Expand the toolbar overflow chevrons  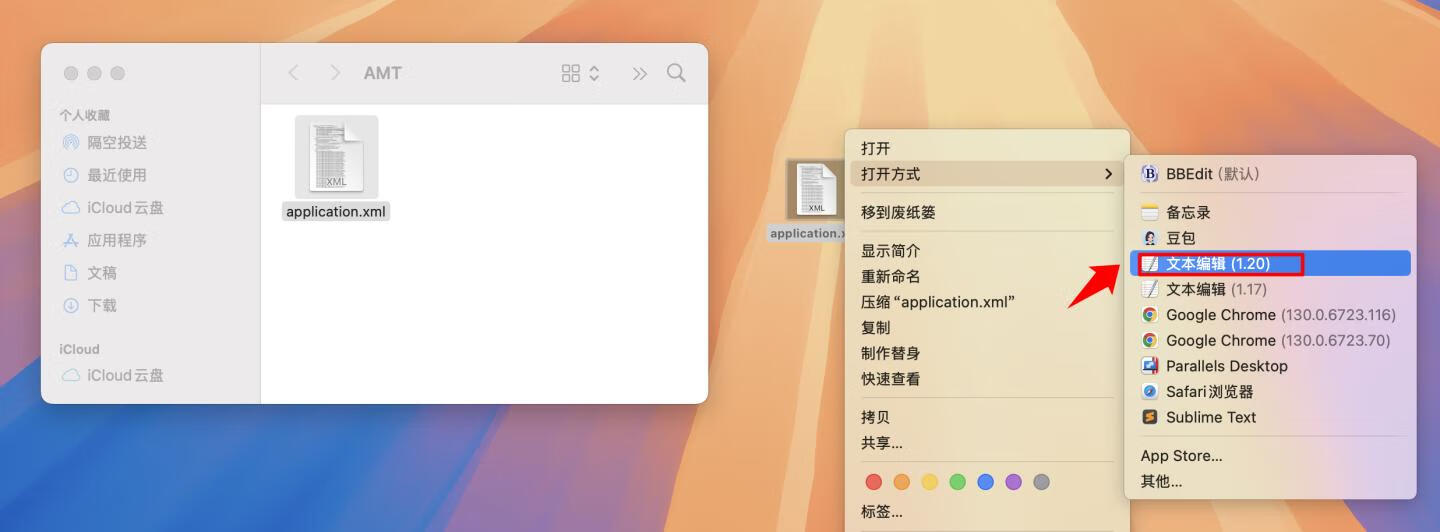click(639, 73)
